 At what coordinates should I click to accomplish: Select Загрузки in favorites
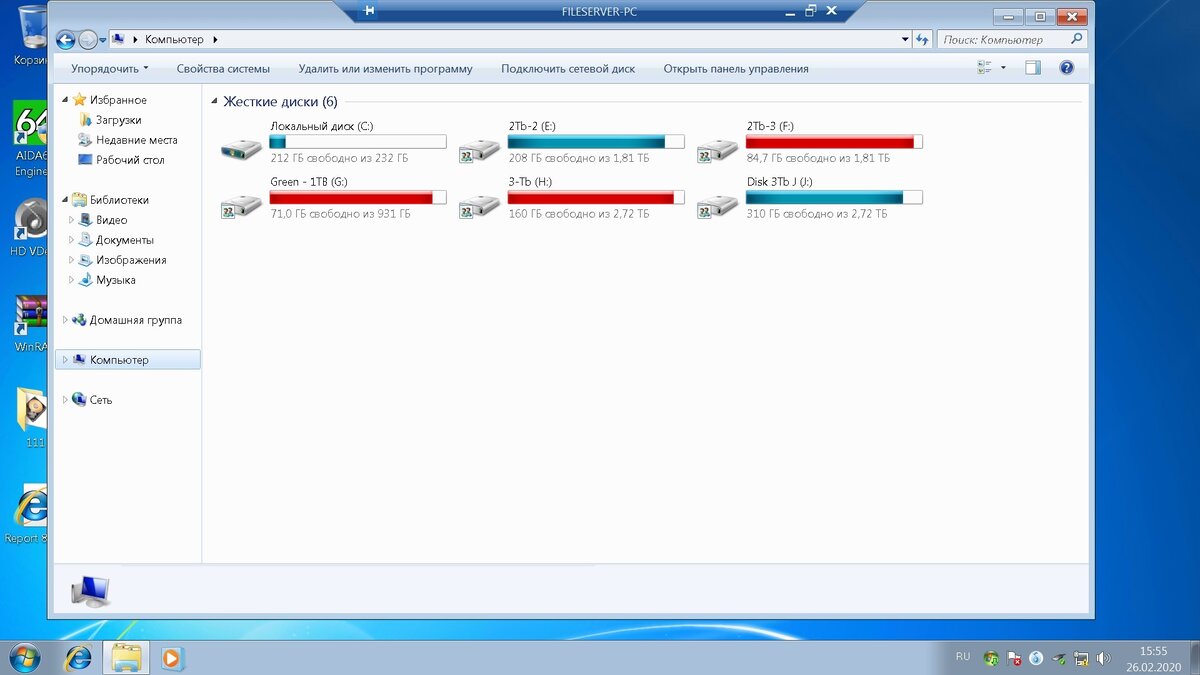pos(118,120)
